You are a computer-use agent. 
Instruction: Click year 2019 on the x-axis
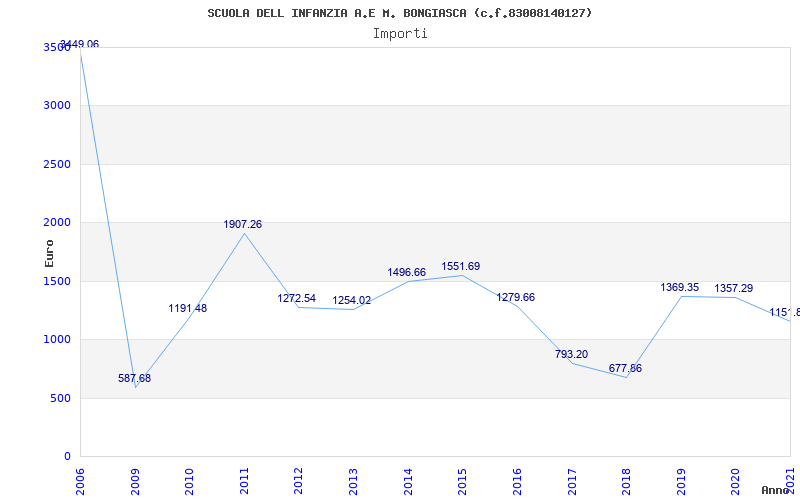pos(681,481)
